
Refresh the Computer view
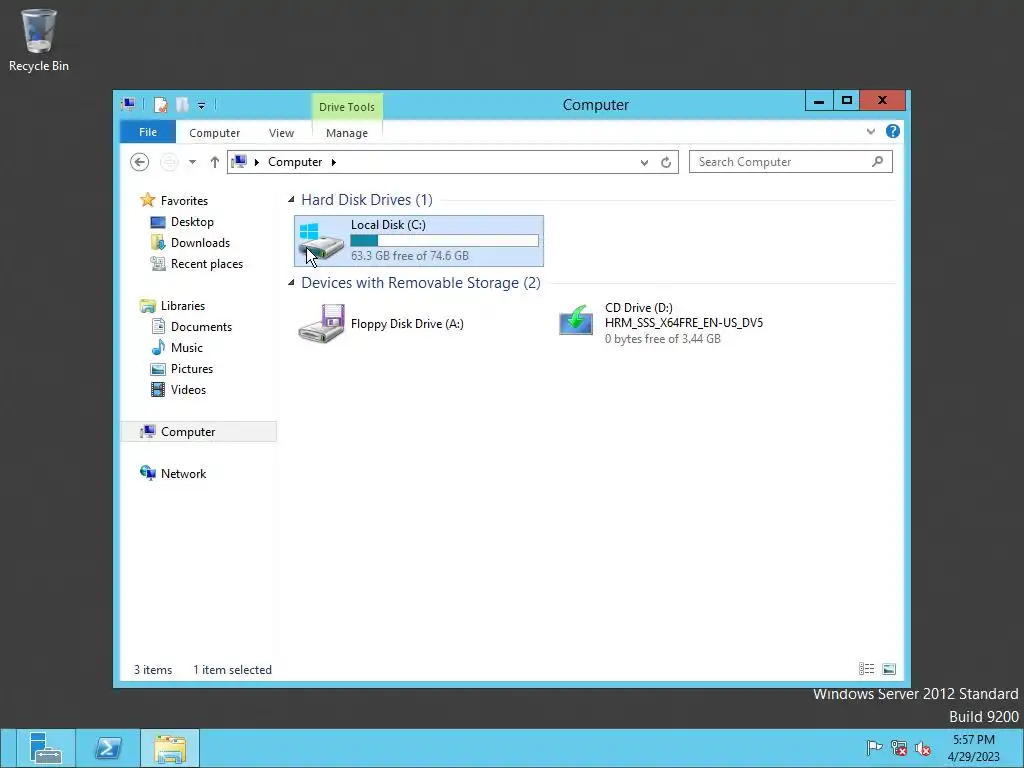666,163
